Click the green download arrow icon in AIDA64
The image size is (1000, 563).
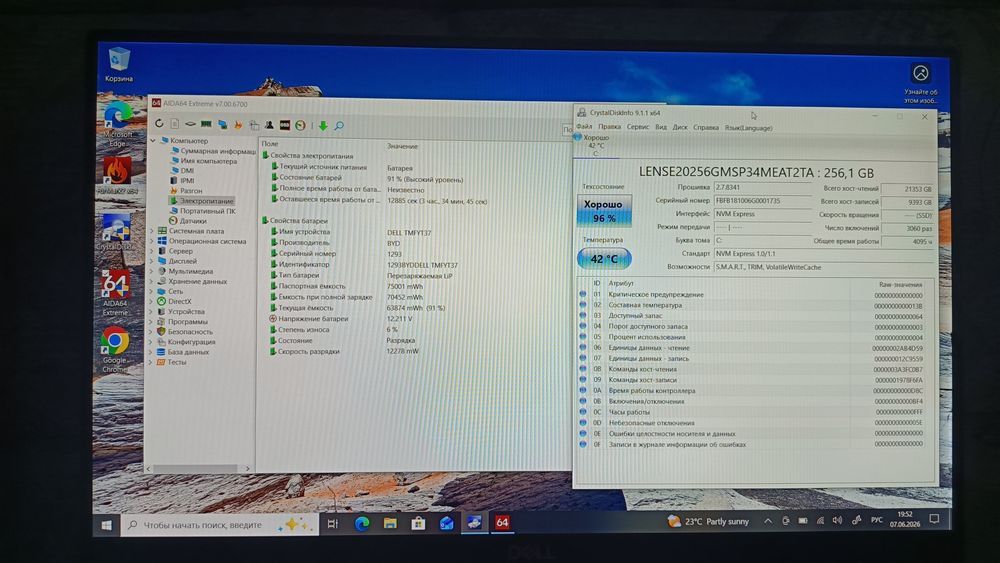click(x=323, y=126)
